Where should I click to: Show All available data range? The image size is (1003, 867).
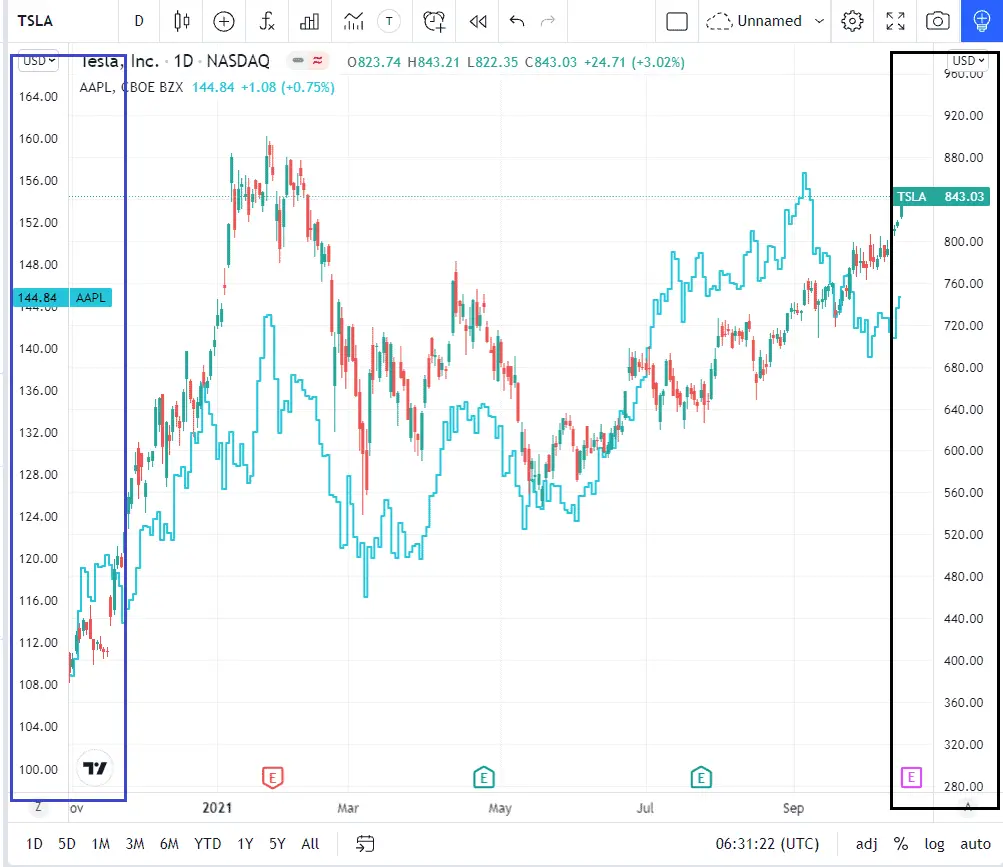point(310,844)
